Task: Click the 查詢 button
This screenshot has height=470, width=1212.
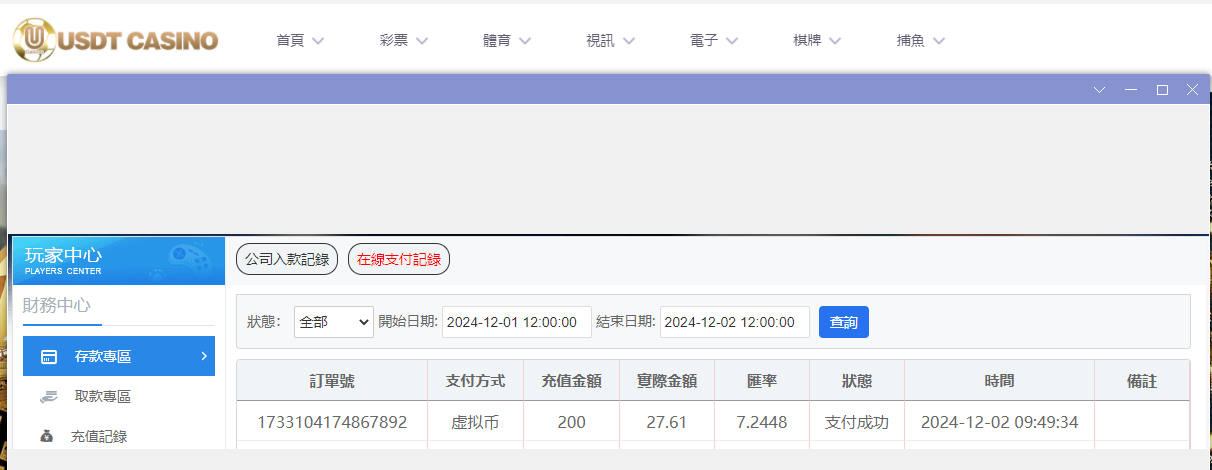Action: coord(844,322)
